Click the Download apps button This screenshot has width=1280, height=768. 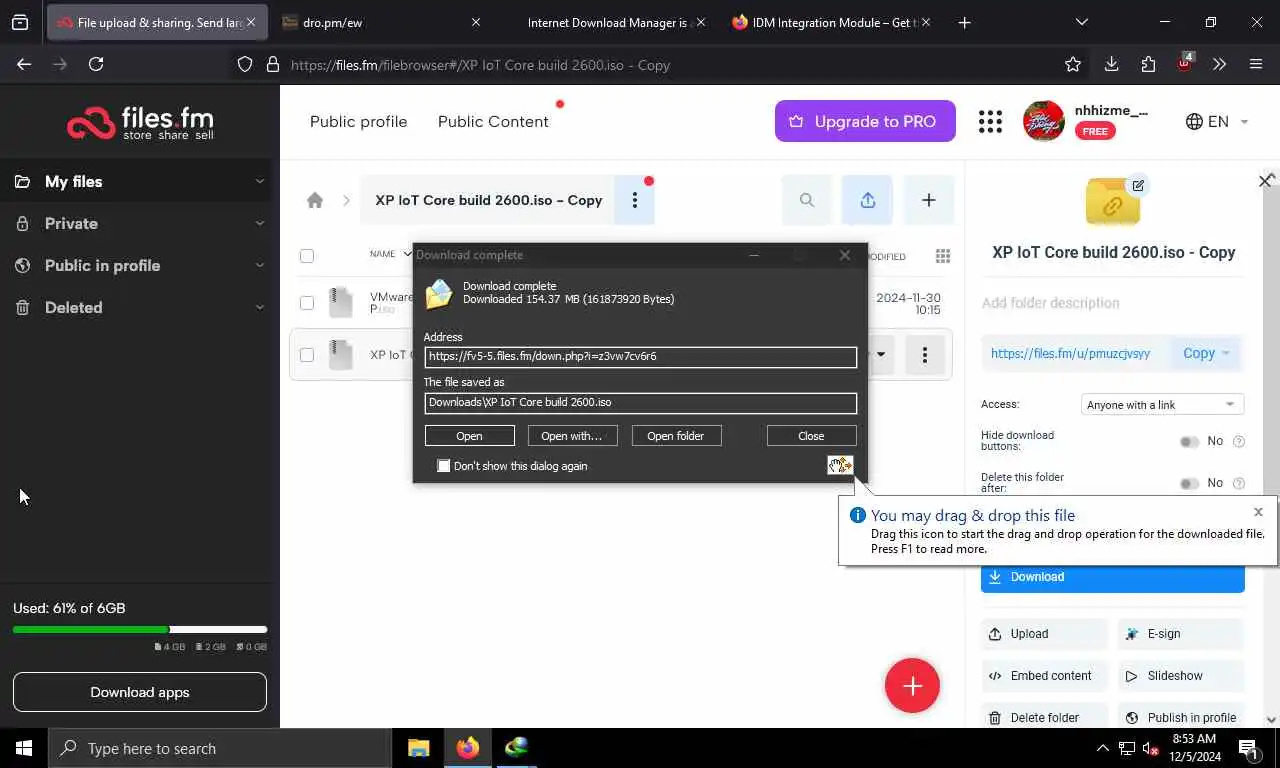[140, 692]
